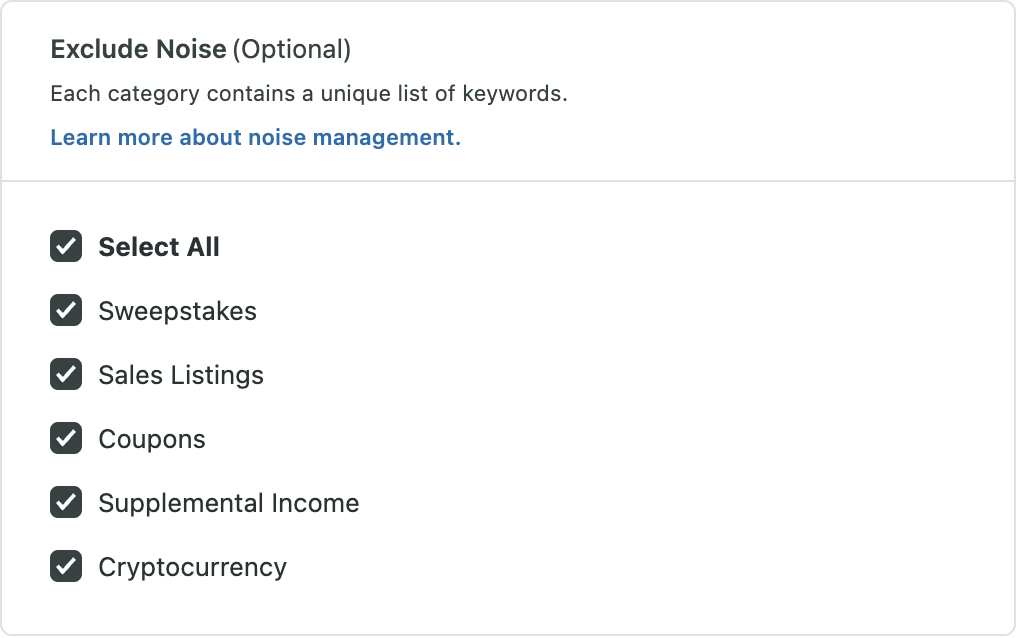This screenshot has height=638, width=1016.
Task: Click the Coupons label text
Action: tap(152, 440)
